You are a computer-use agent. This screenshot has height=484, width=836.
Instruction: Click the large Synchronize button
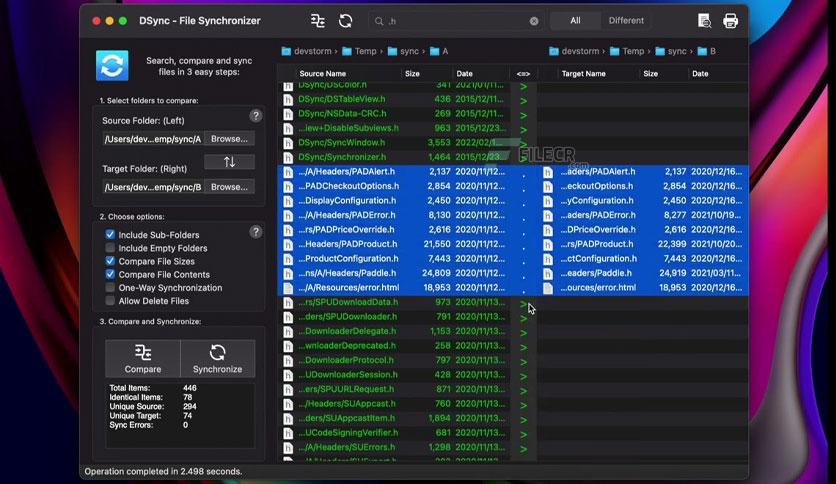218,359
